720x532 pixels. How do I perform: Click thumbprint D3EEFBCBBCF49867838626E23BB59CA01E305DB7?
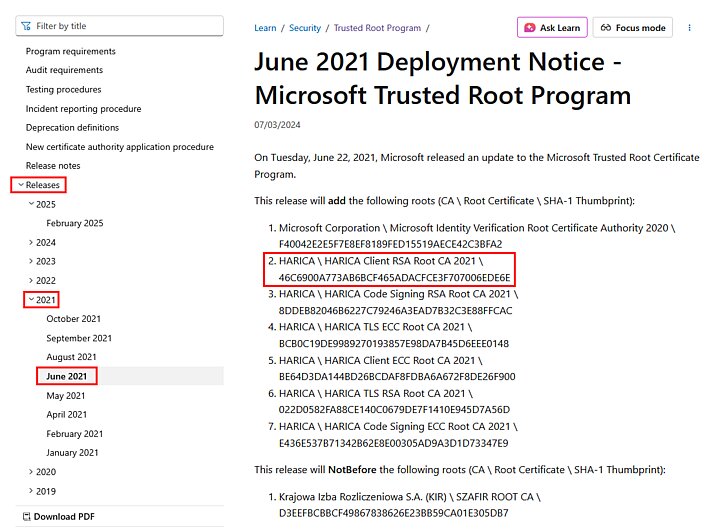[394, 513]
